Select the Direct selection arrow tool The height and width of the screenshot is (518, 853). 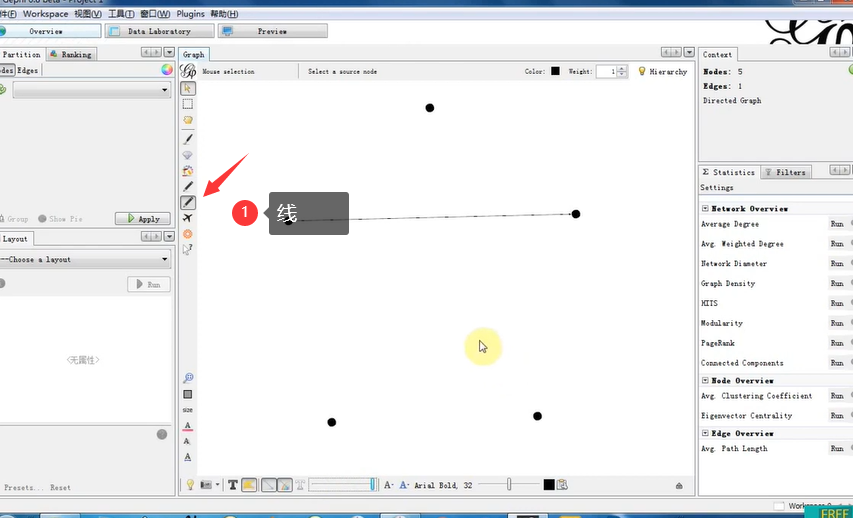pos(188,88)
